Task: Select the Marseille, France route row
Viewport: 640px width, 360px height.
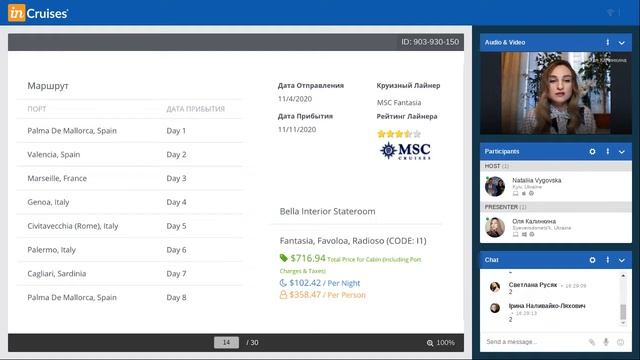Action: point(130,178)
